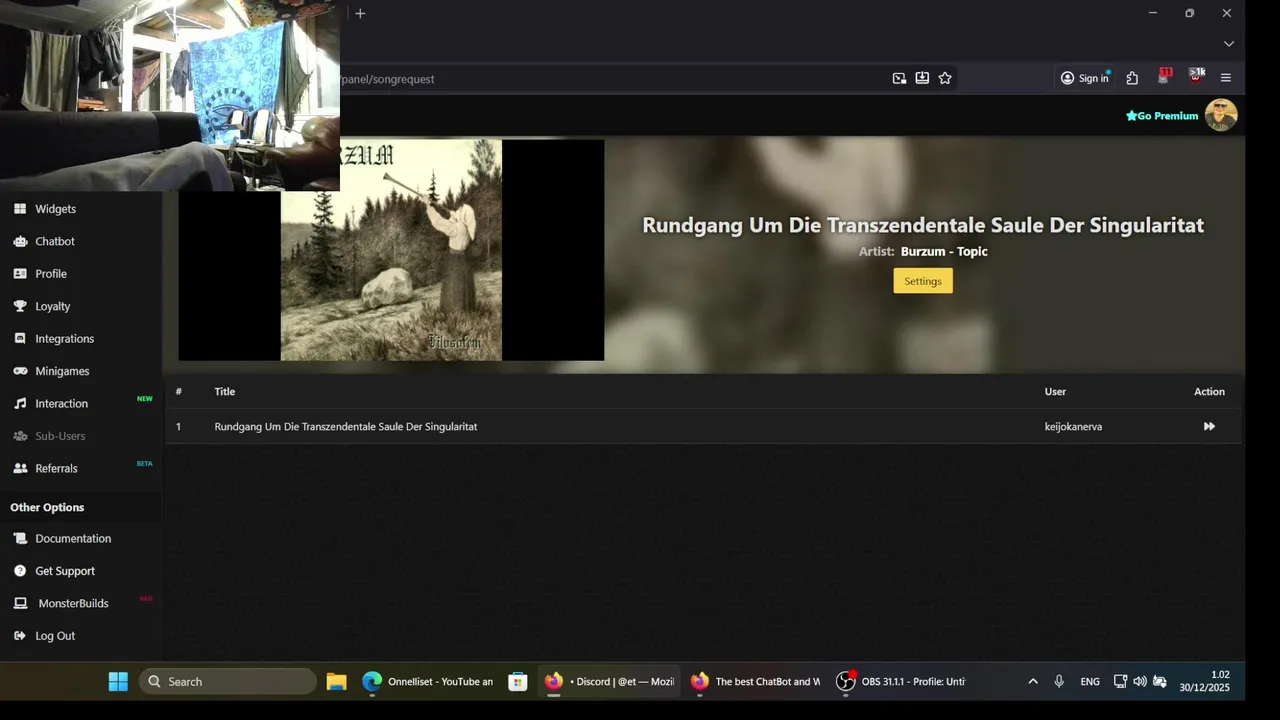Image resolution: width=1280 pixels, height=720 pixels.
Task: Expand the list all tabs chevron
Action: tap(1229, 44)
